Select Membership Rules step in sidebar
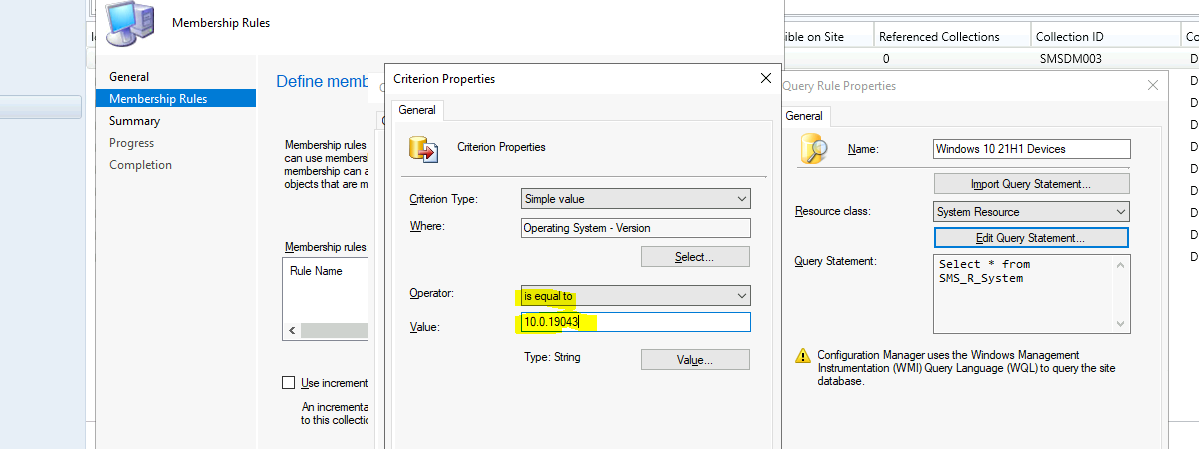 176,99
